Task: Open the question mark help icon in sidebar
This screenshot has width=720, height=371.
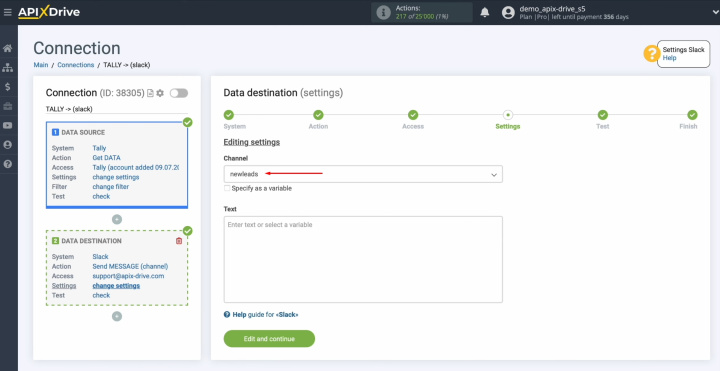Action: 7,164
